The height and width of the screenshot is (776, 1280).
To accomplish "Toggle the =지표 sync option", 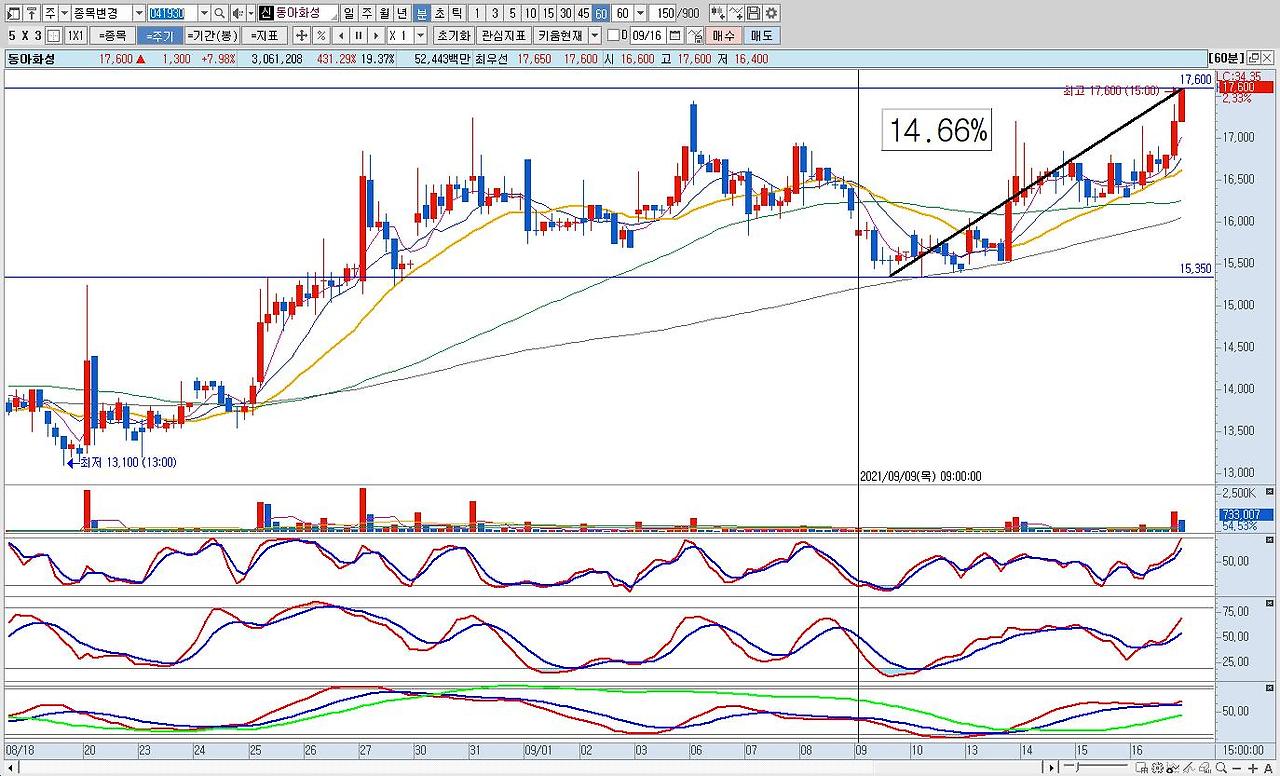I will click(265, 35).
